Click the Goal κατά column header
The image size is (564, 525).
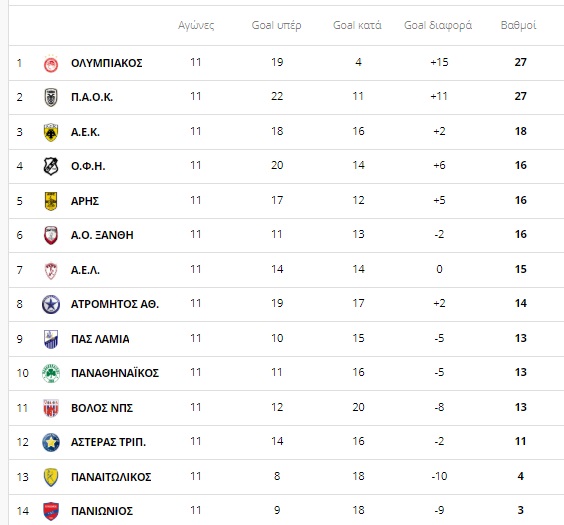click(357, 25)
